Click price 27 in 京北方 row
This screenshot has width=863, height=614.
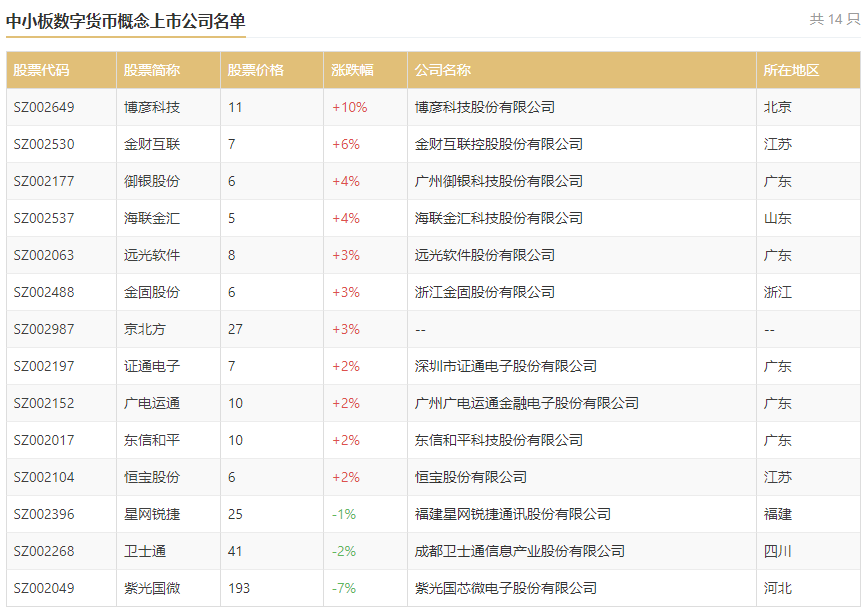[x=235, y=329]
